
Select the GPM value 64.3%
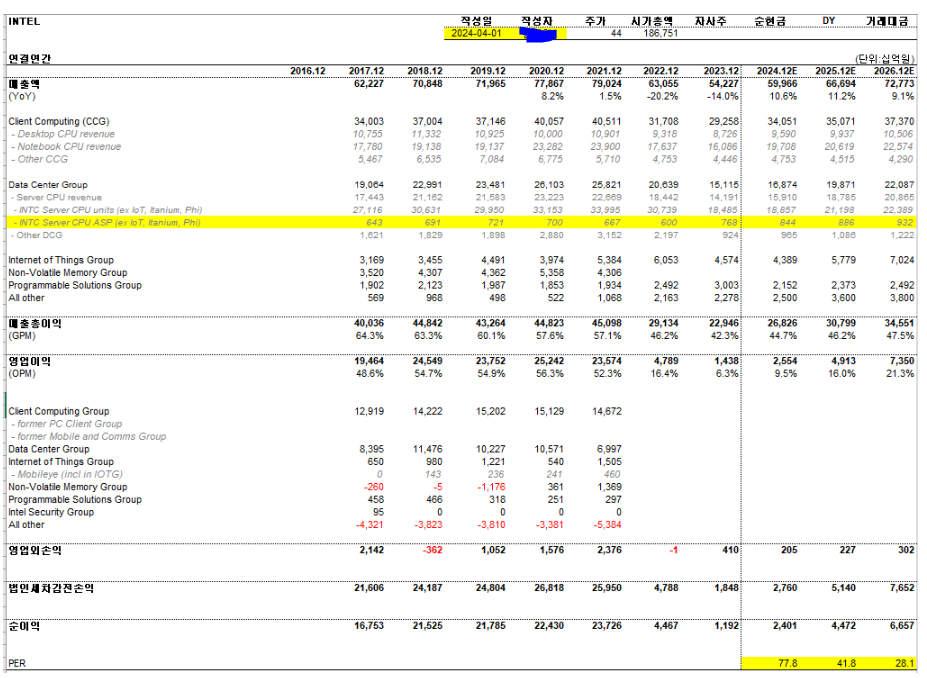pyautogui.click(x=369, y=336)
